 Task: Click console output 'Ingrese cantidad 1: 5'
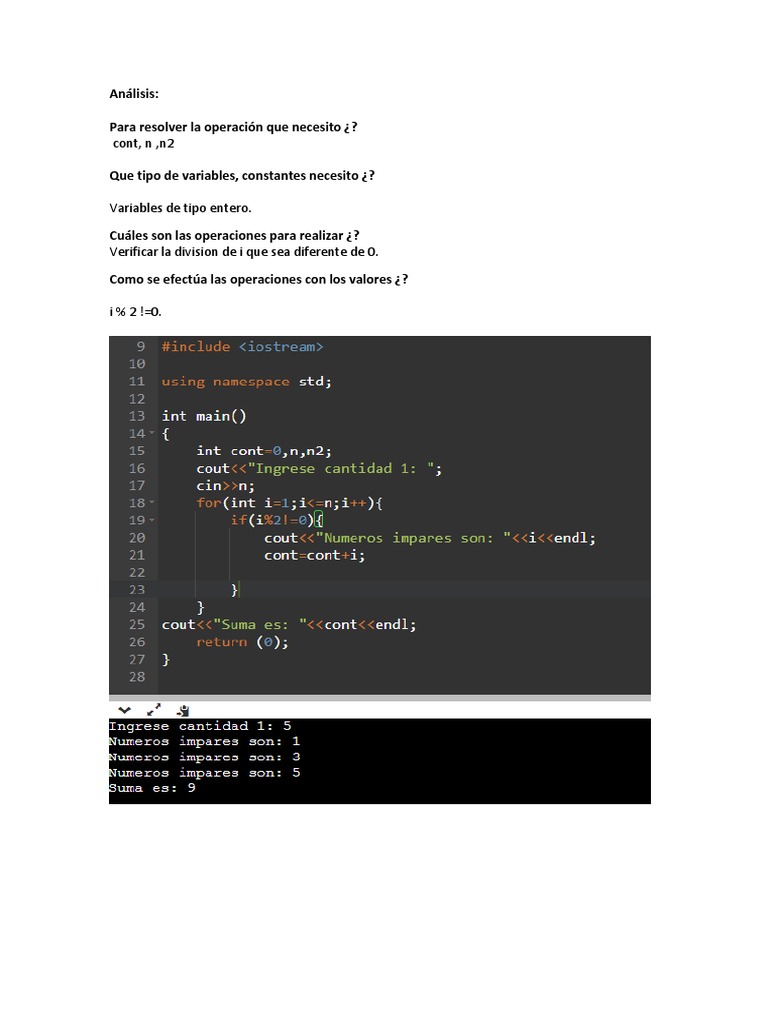click(x=200, y=726)
